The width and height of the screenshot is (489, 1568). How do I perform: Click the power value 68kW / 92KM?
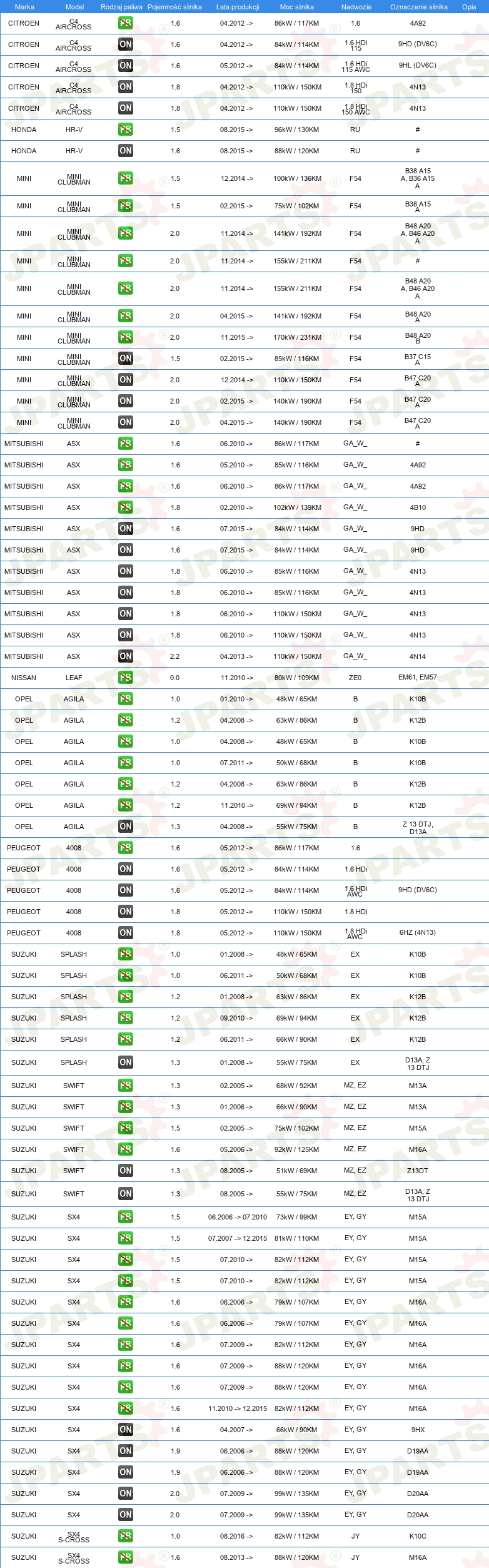(x=296, y=1086)
